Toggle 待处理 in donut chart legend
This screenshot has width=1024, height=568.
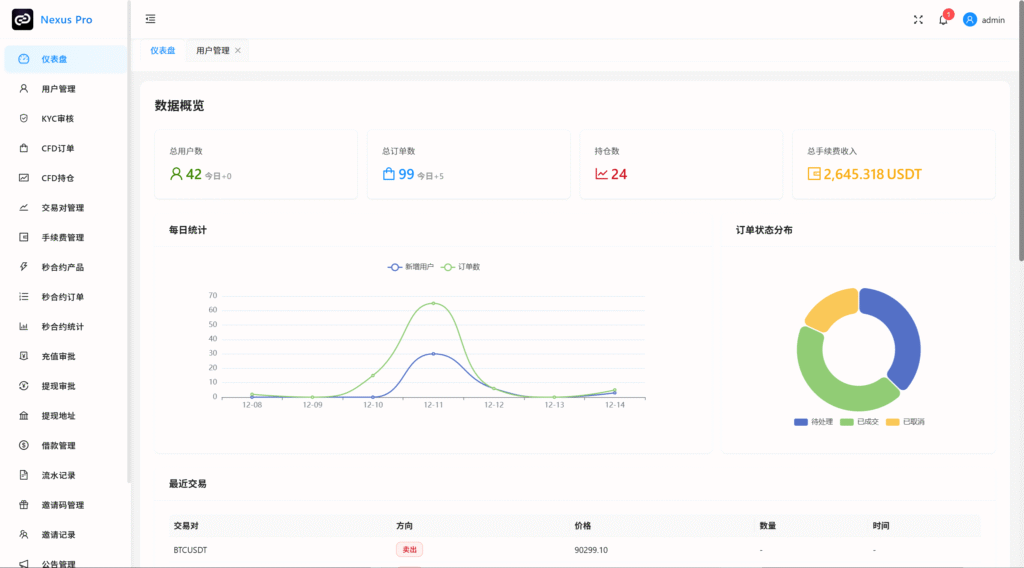pyautogui.click(x=814, y=422)
